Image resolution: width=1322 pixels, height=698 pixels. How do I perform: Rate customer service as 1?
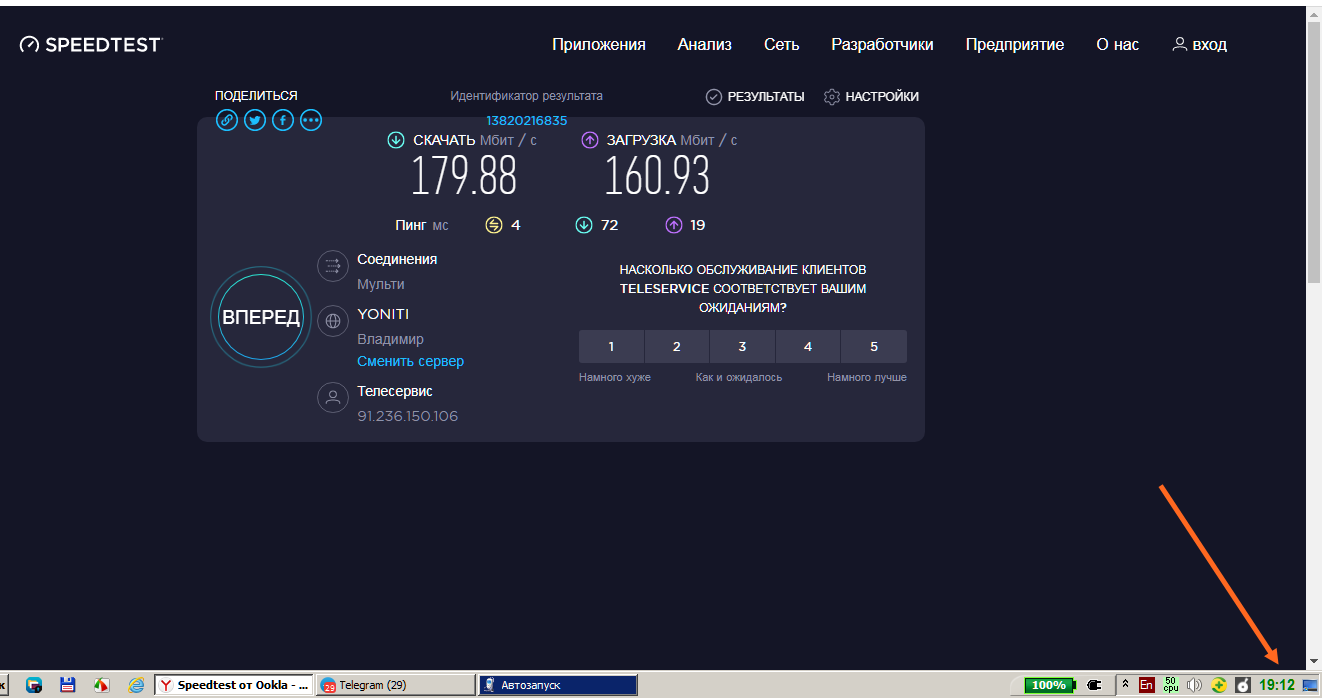pyautogui.click(x=611, y=347)
